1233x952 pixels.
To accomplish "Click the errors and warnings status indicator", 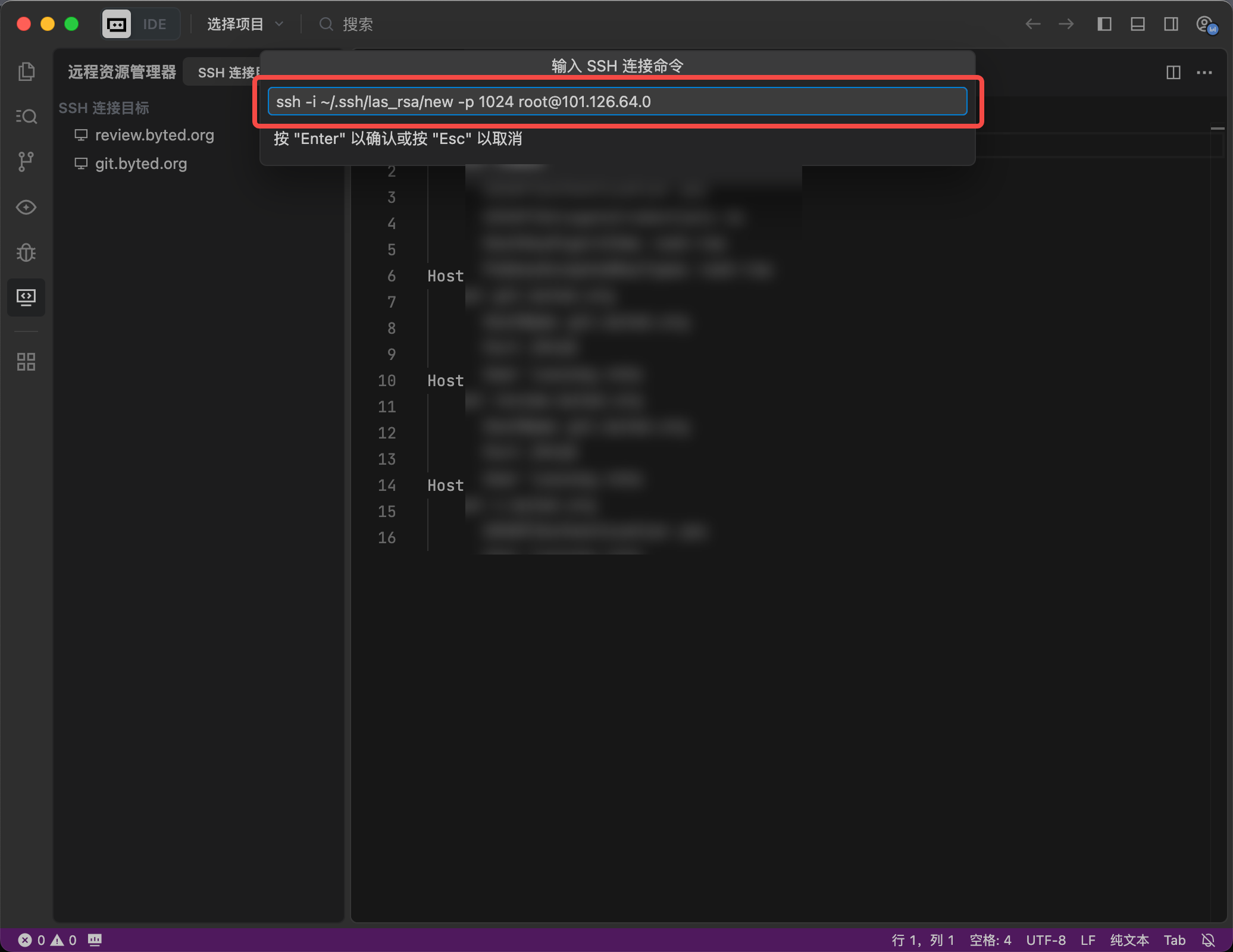I will [x=48, y=940].
